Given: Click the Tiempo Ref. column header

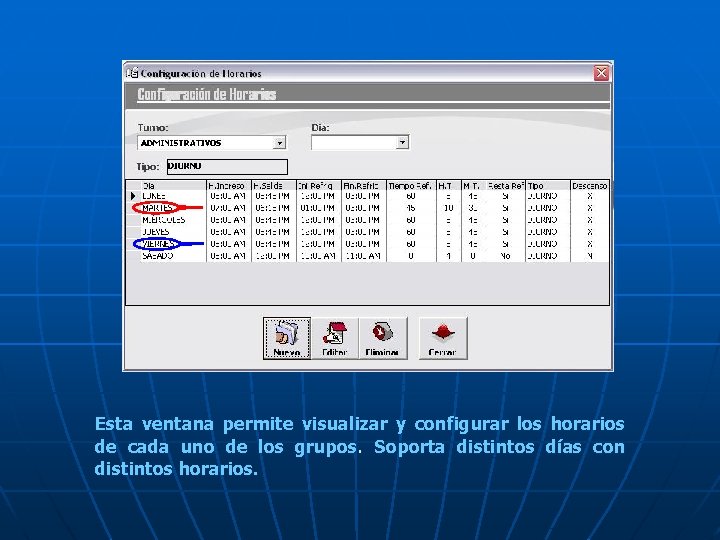Looking at the screenshot, I should [411, 186].
